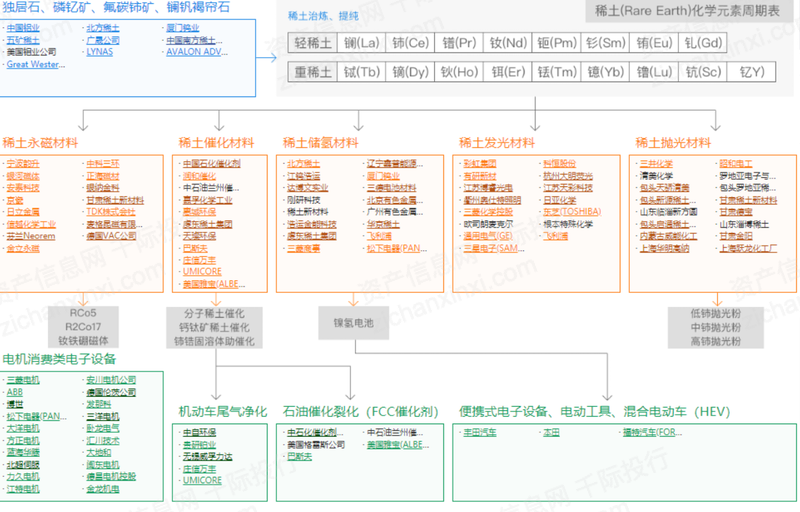Open the 三星电子(SAM... link
The image size is (800, 512).
[494, 248]
